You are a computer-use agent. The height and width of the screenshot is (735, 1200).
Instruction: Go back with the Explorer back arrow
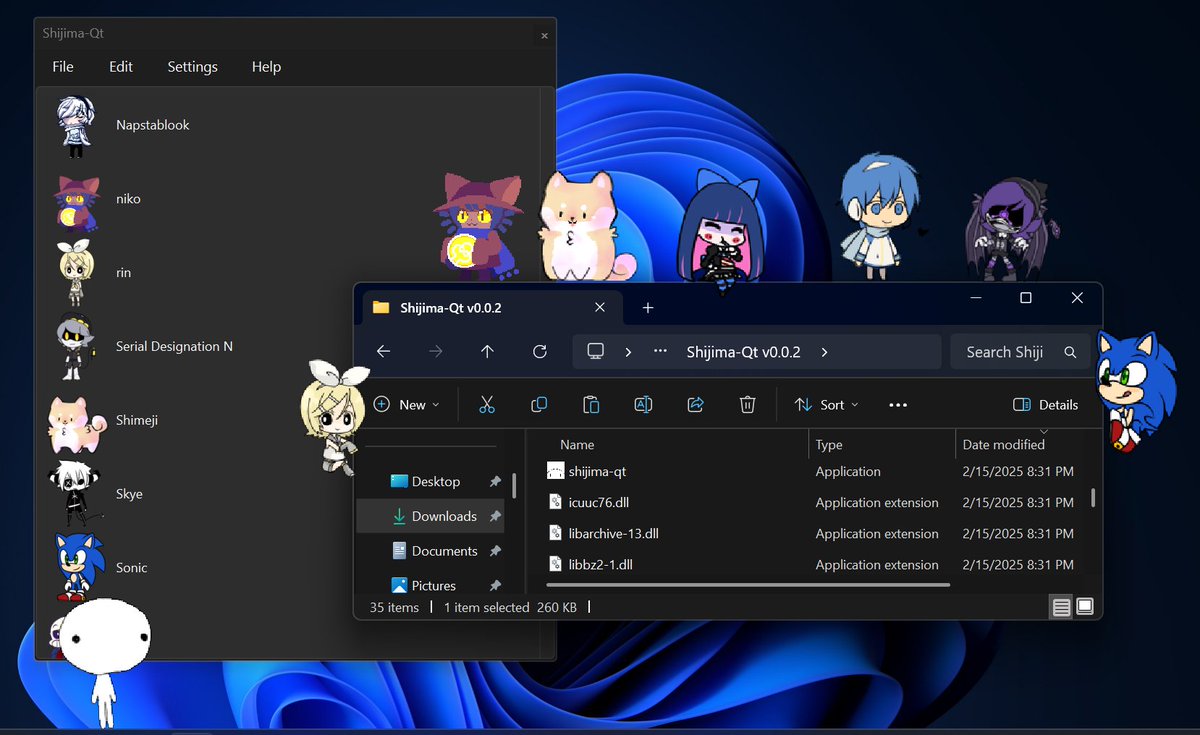click(383, 352)
